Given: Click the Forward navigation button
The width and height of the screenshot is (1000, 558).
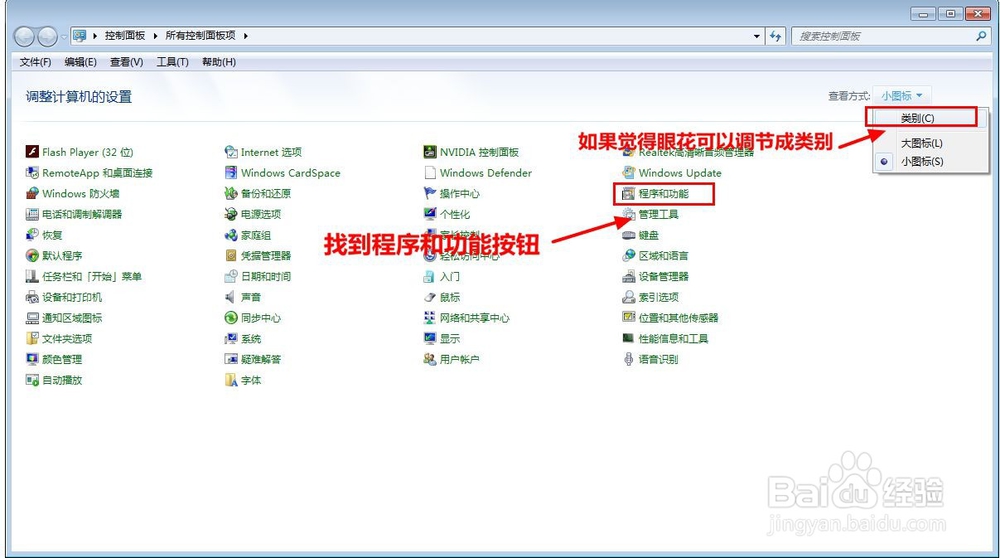Looking at the screenshot, I should coord(48,36).
